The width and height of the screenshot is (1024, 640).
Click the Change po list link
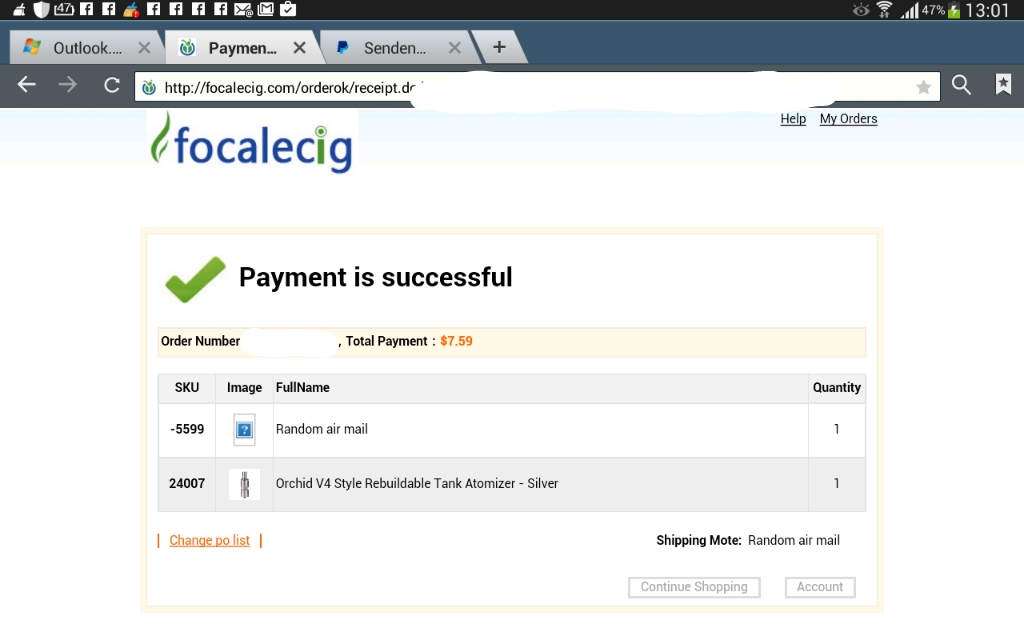click(x=210, y=541)
